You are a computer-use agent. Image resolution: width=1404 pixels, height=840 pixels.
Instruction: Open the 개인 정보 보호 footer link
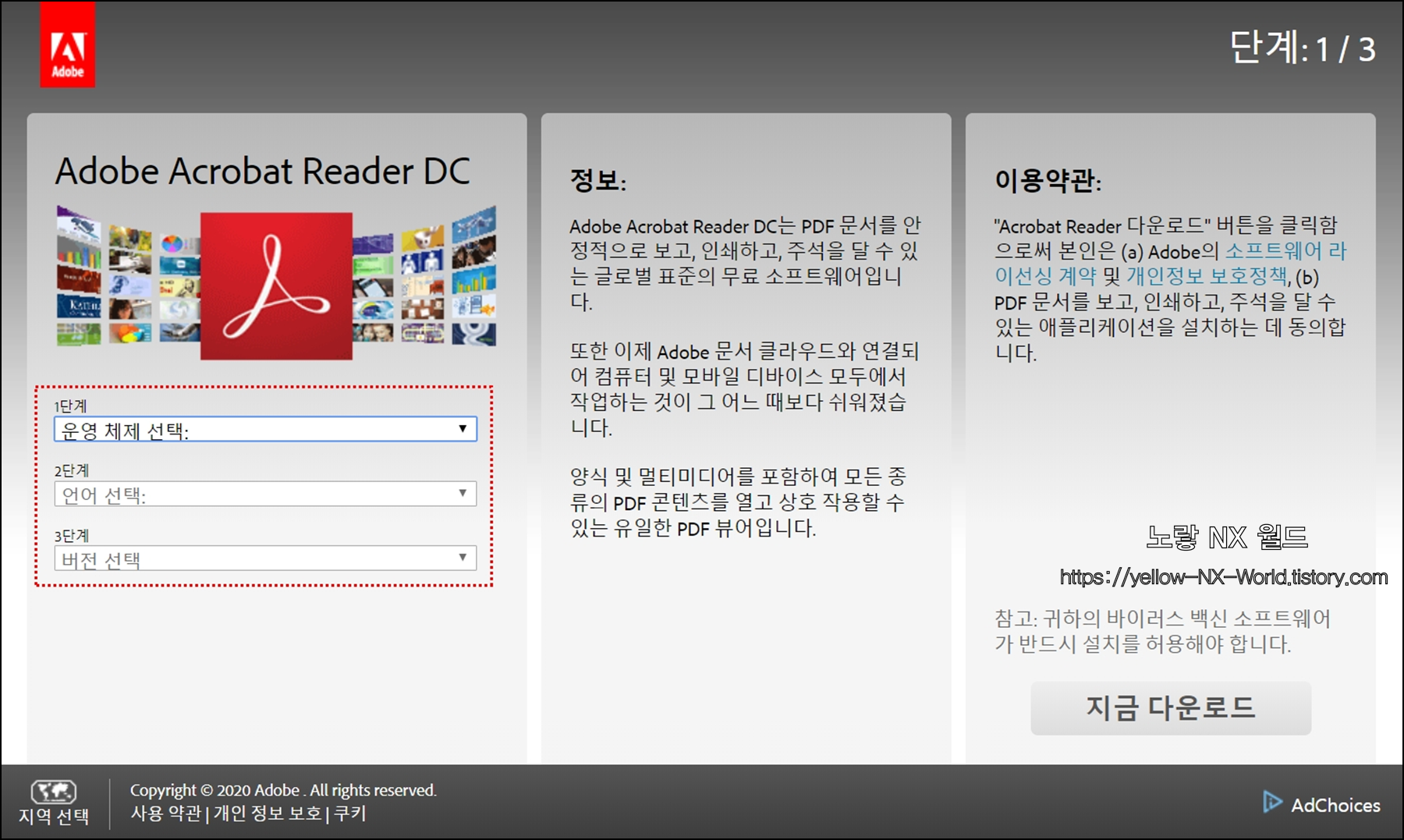point(268,813)
